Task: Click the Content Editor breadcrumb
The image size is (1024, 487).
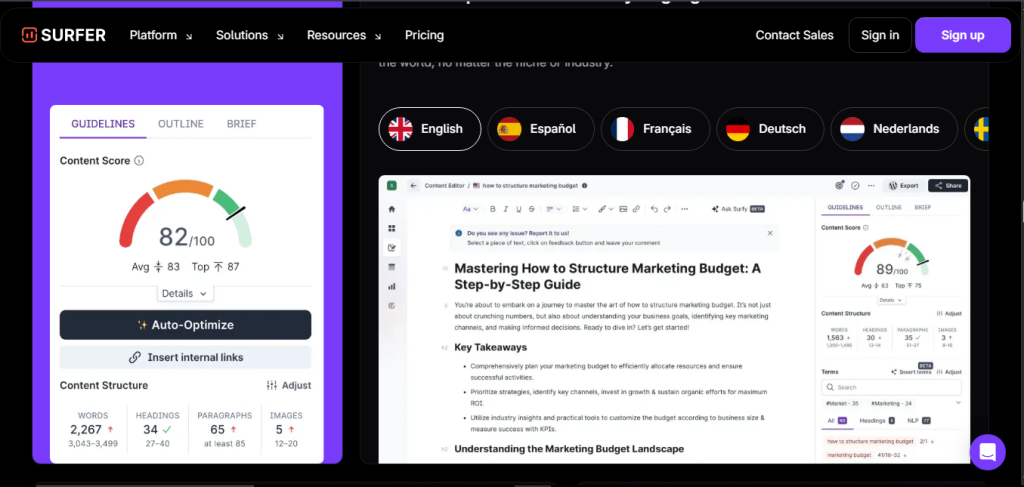Action: tap(444, 185)
